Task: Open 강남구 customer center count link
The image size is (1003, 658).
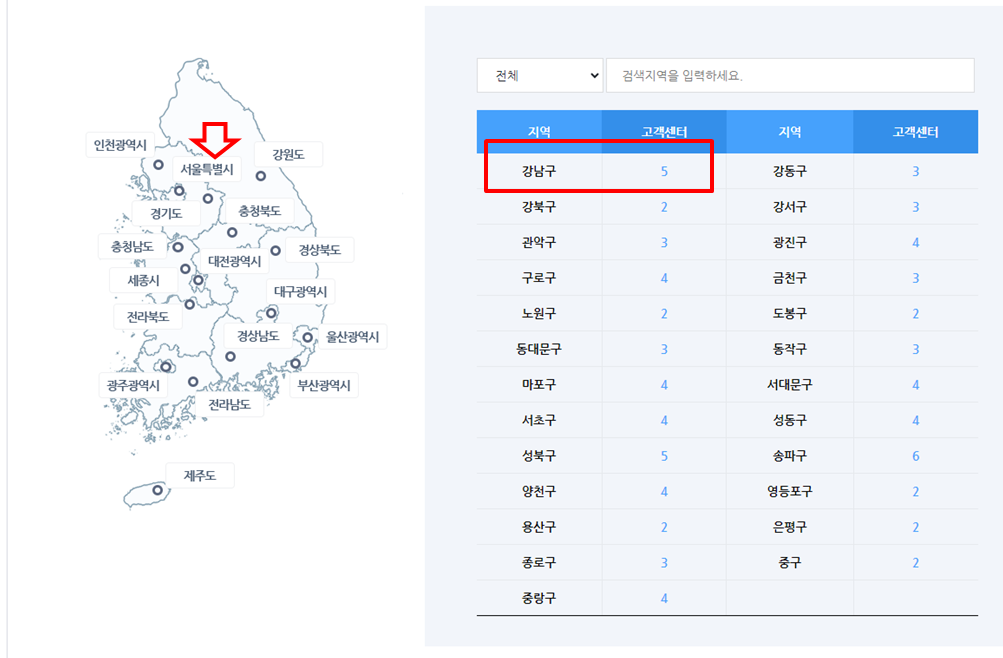Action: (x=664, y=170)
